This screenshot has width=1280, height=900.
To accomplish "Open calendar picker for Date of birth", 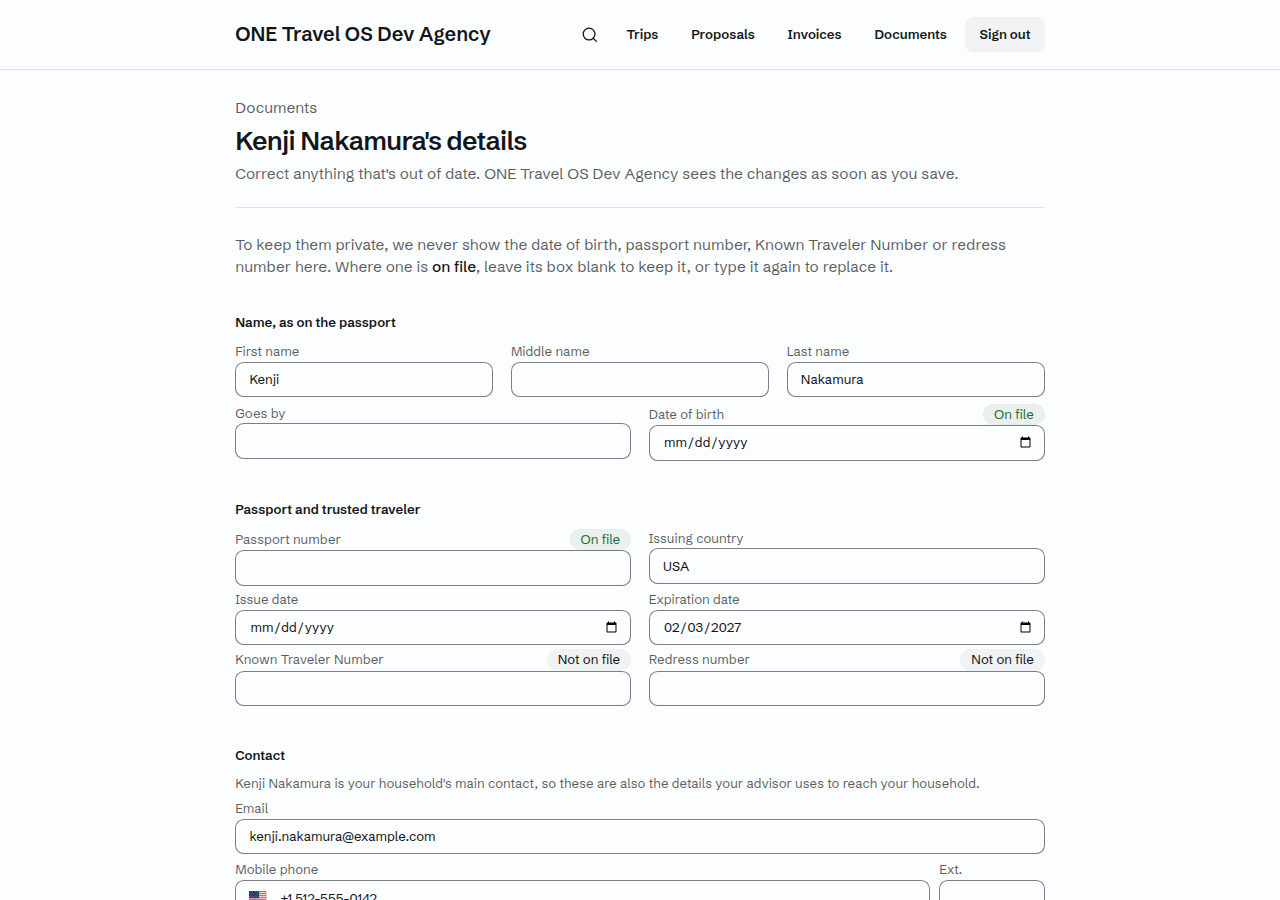I will click(1025, 443).
